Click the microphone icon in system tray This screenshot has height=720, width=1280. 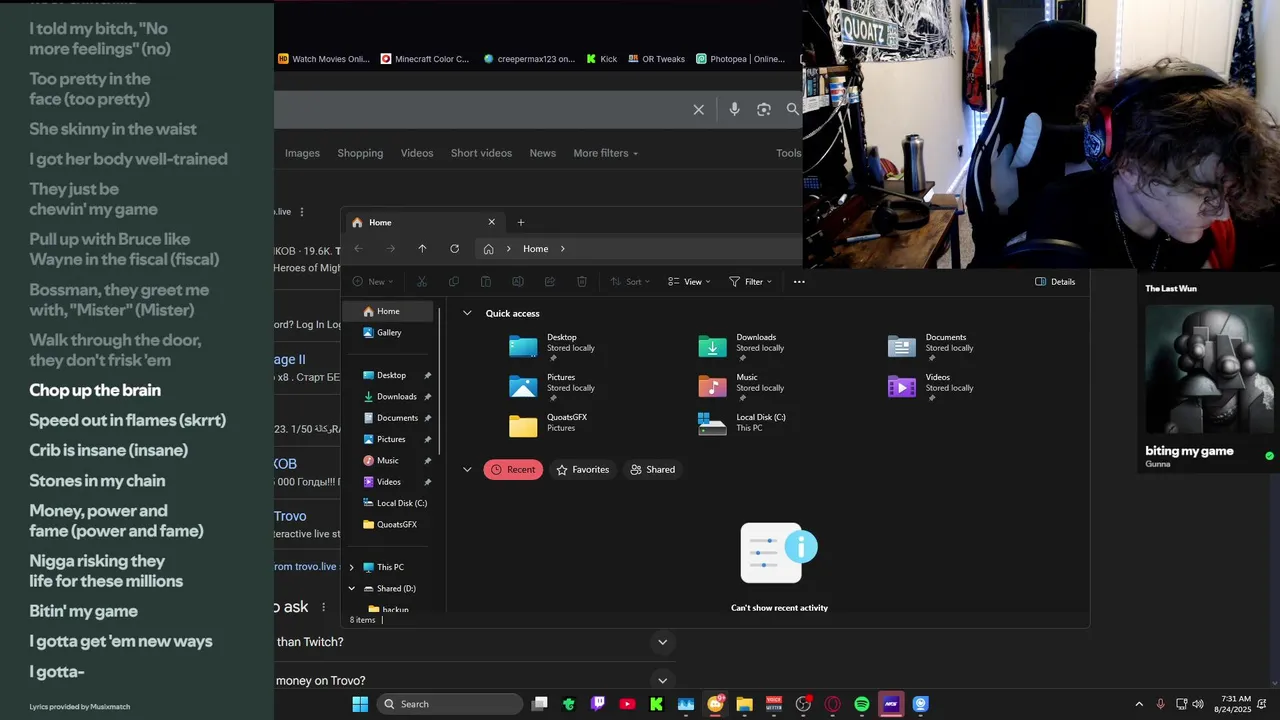(1160, 704)
